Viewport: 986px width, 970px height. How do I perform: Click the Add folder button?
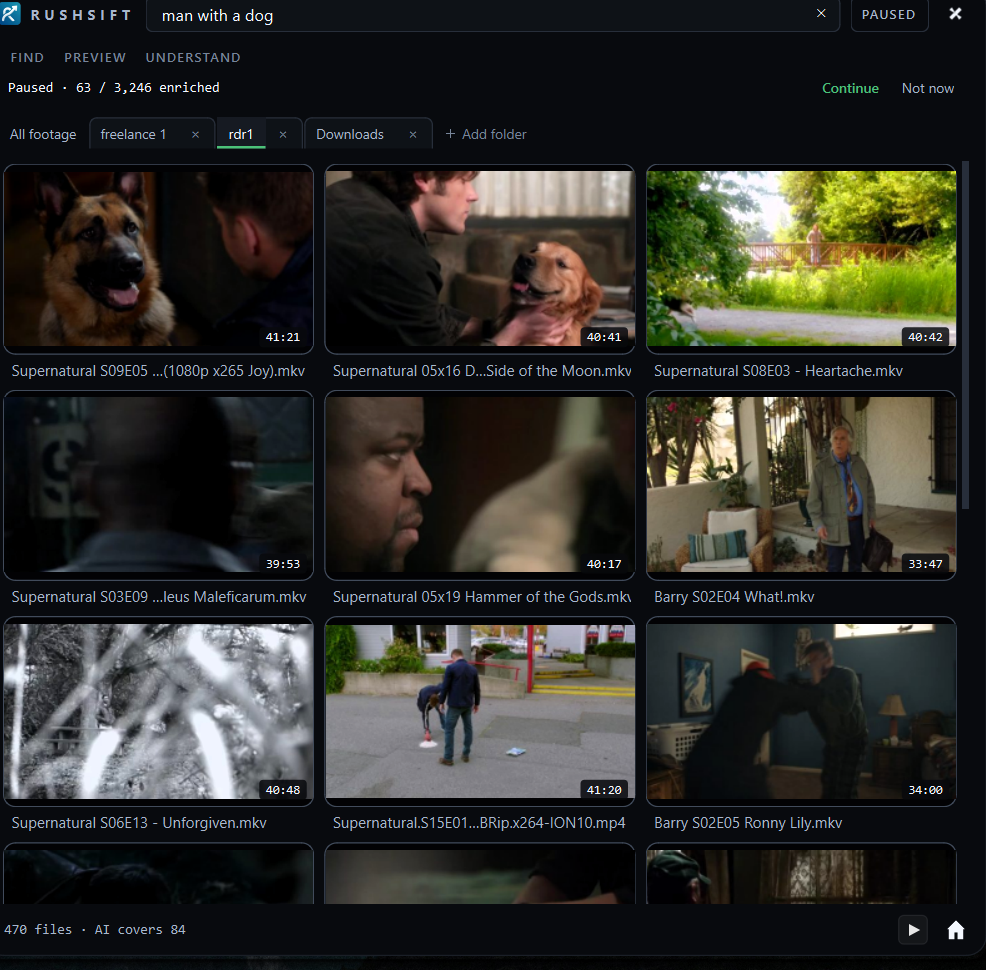485,135
